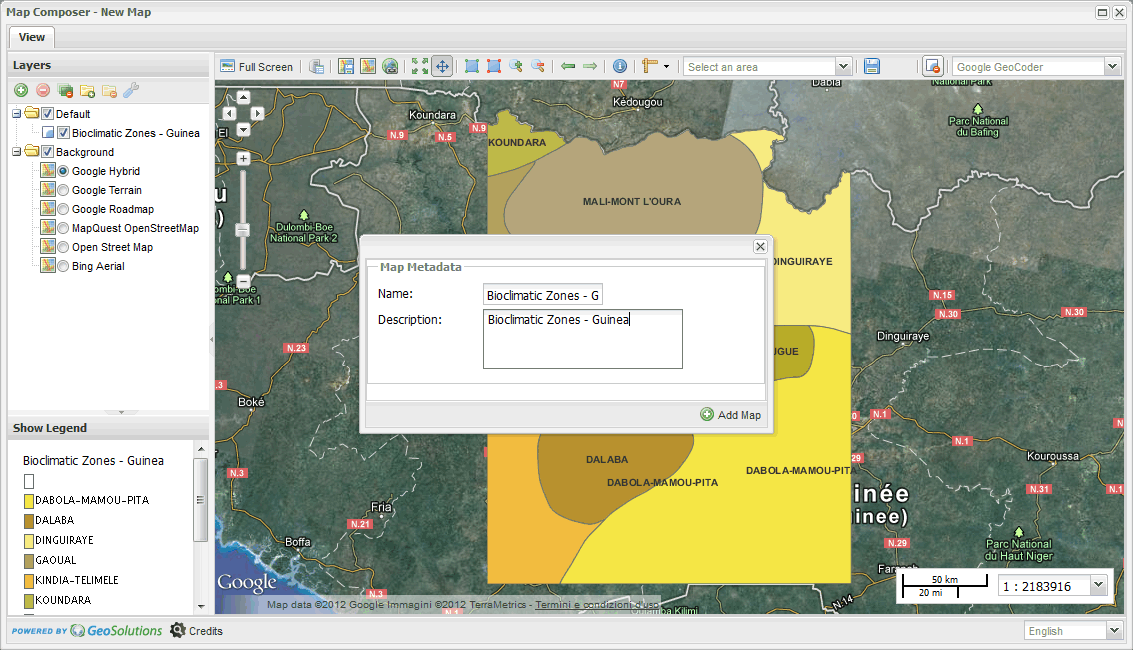This screenshot has height=650, width=1133.
Task: Select the Google Terrain background
Action: pos(63,190)
